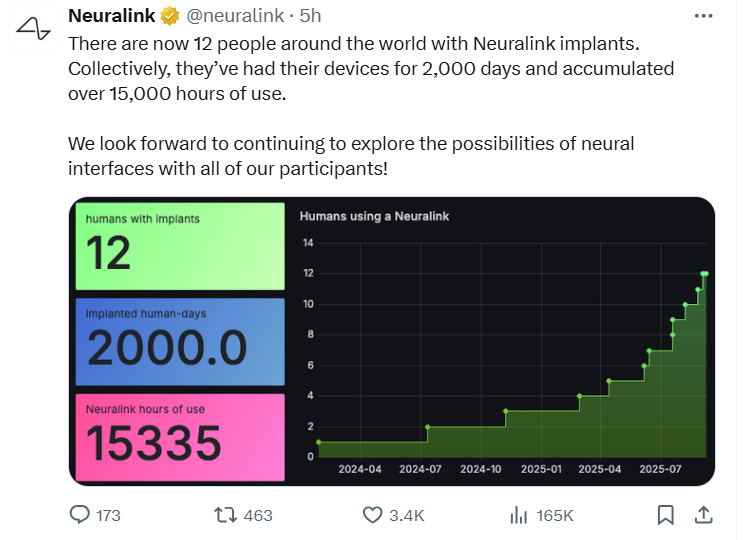This screenshot has width=745, height=540.
Task: Bookmark this post
Action: [665, 515]
